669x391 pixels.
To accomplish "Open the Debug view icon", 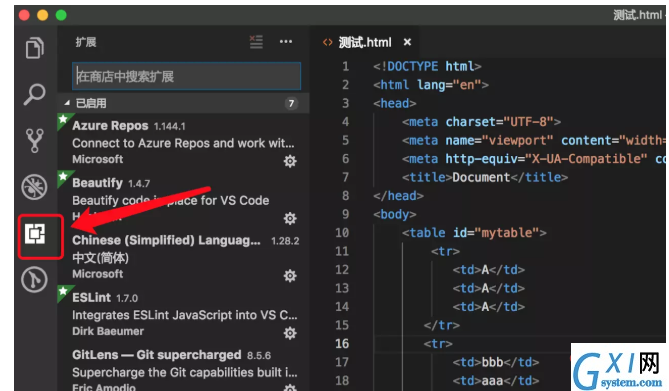I will click(35, 187).
